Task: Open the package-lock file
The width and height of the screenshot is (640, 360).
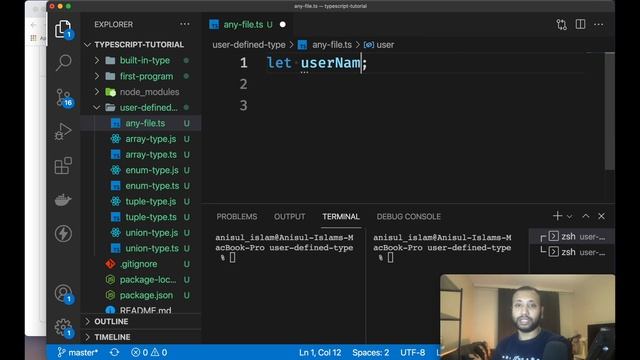Action: point(148,280)
